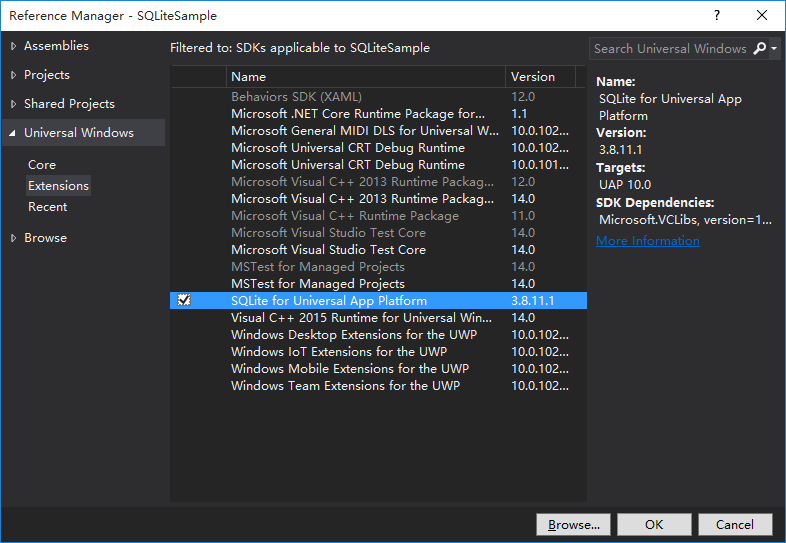Click the help question mark button
The image size is (786, 543).
pos(717,15)
